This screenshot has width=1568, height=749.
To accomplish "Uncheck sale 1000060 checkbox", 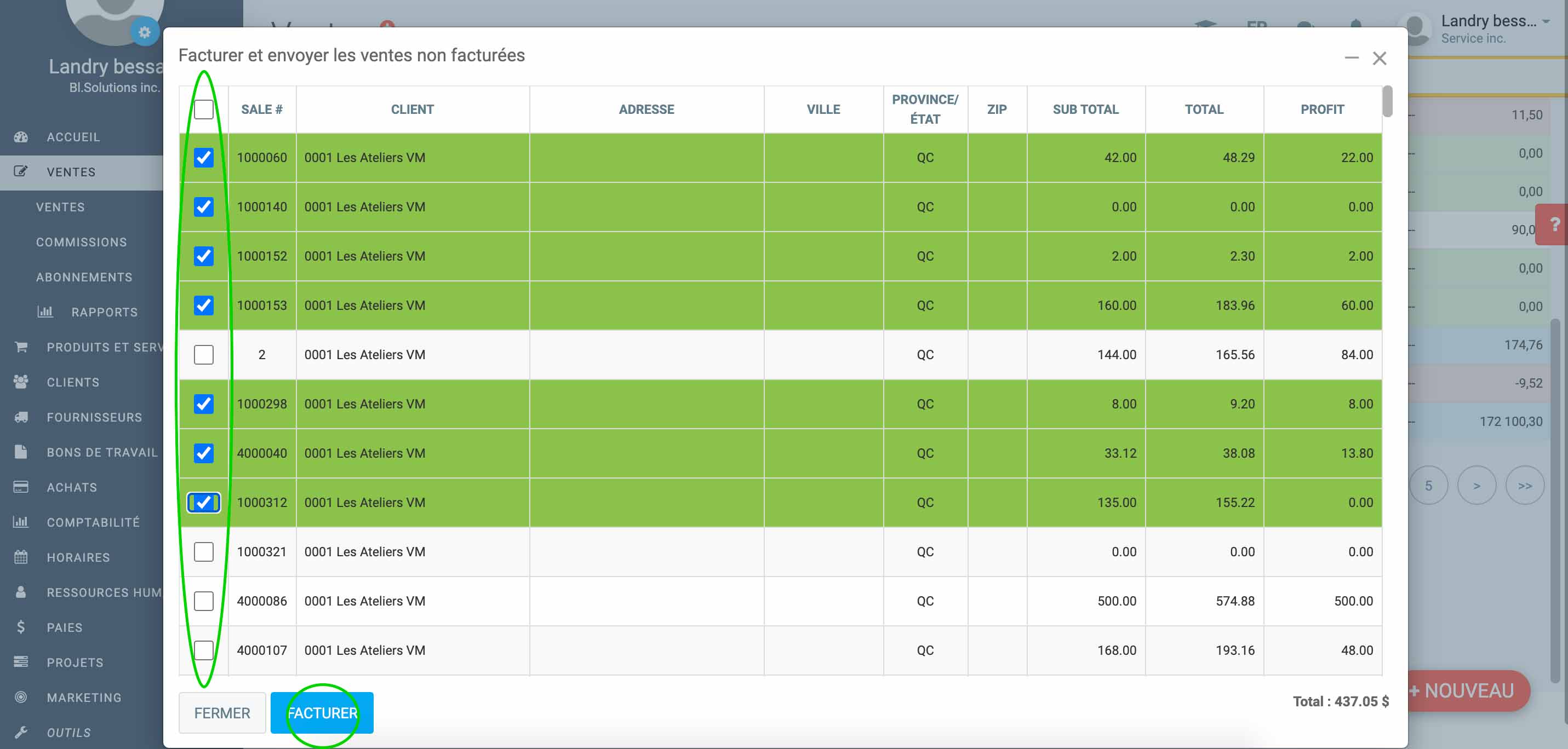I will pyautogui.click(x=203, y=158).
